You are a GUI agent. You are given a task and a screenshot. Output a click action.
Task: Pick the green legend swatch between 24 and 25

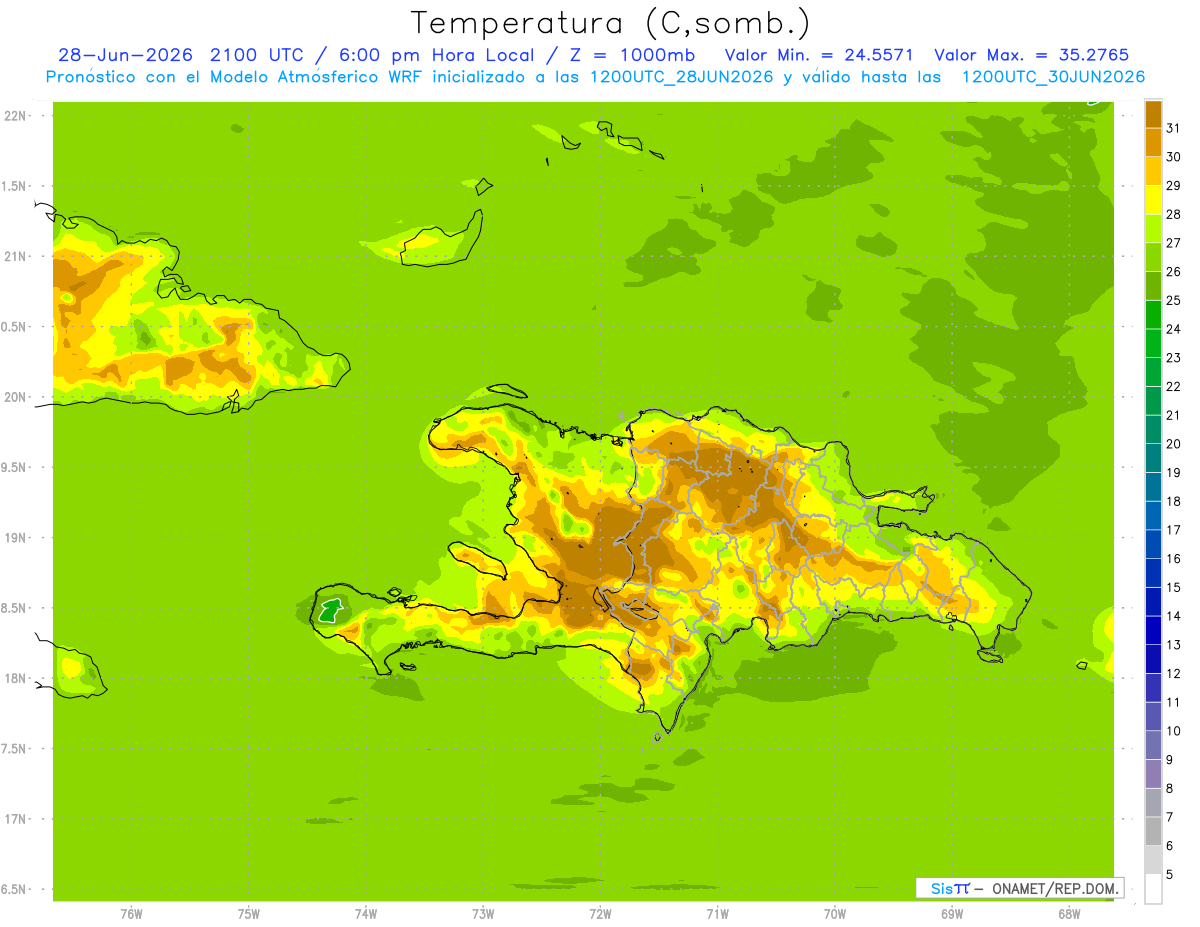tap(1153, 314)
